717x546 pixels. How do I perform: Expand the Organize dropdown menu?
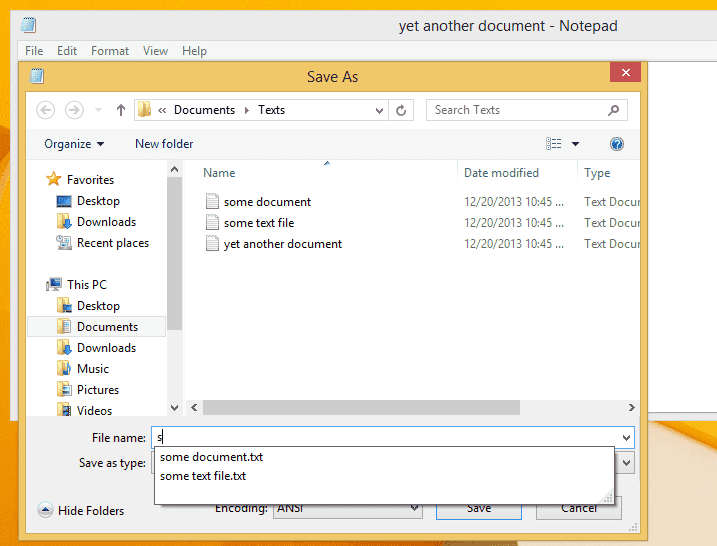click(x=74, y=144)
